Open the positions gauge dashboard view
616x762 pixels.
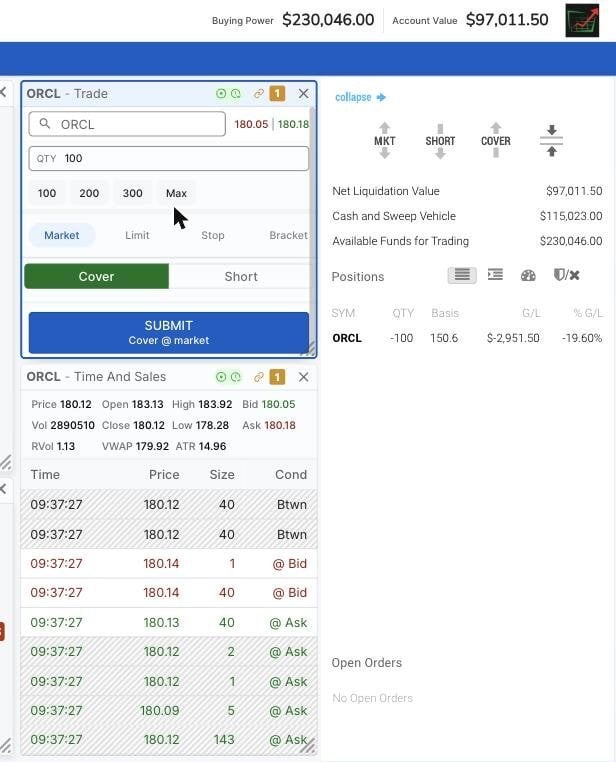(528, 276)
